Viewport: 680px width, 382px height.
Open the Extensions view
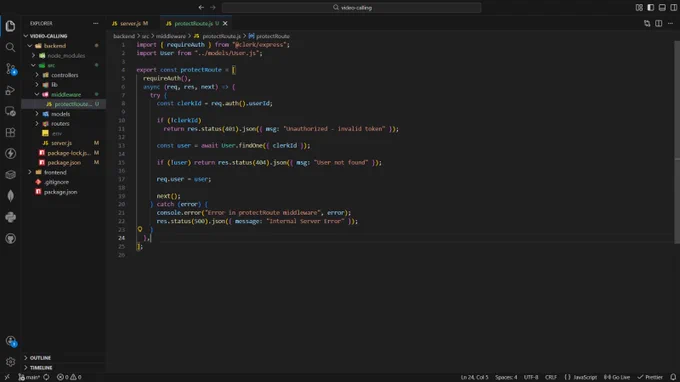pyautogui.click(x=10, y=132)
